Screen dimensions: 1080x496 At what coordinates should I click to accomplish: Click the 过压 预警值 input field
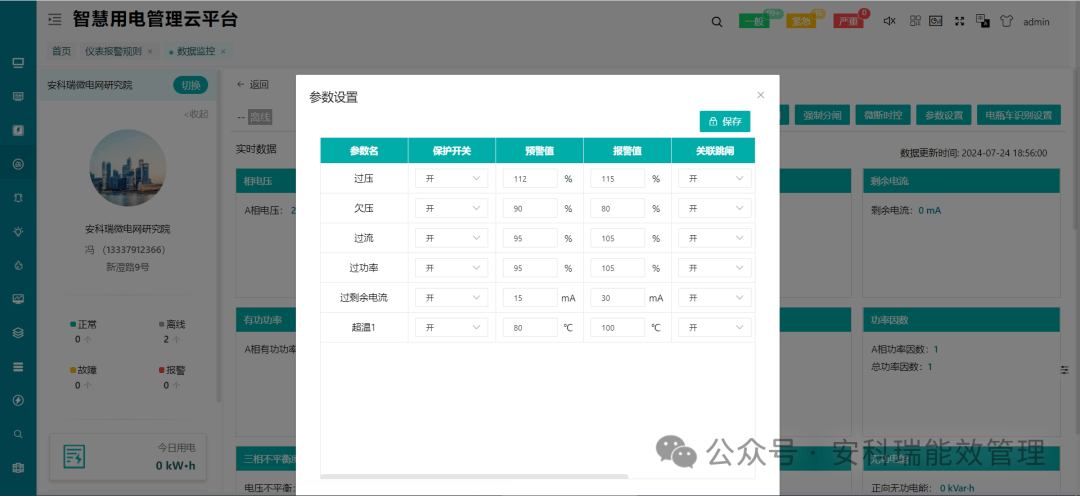pos(530,178)
